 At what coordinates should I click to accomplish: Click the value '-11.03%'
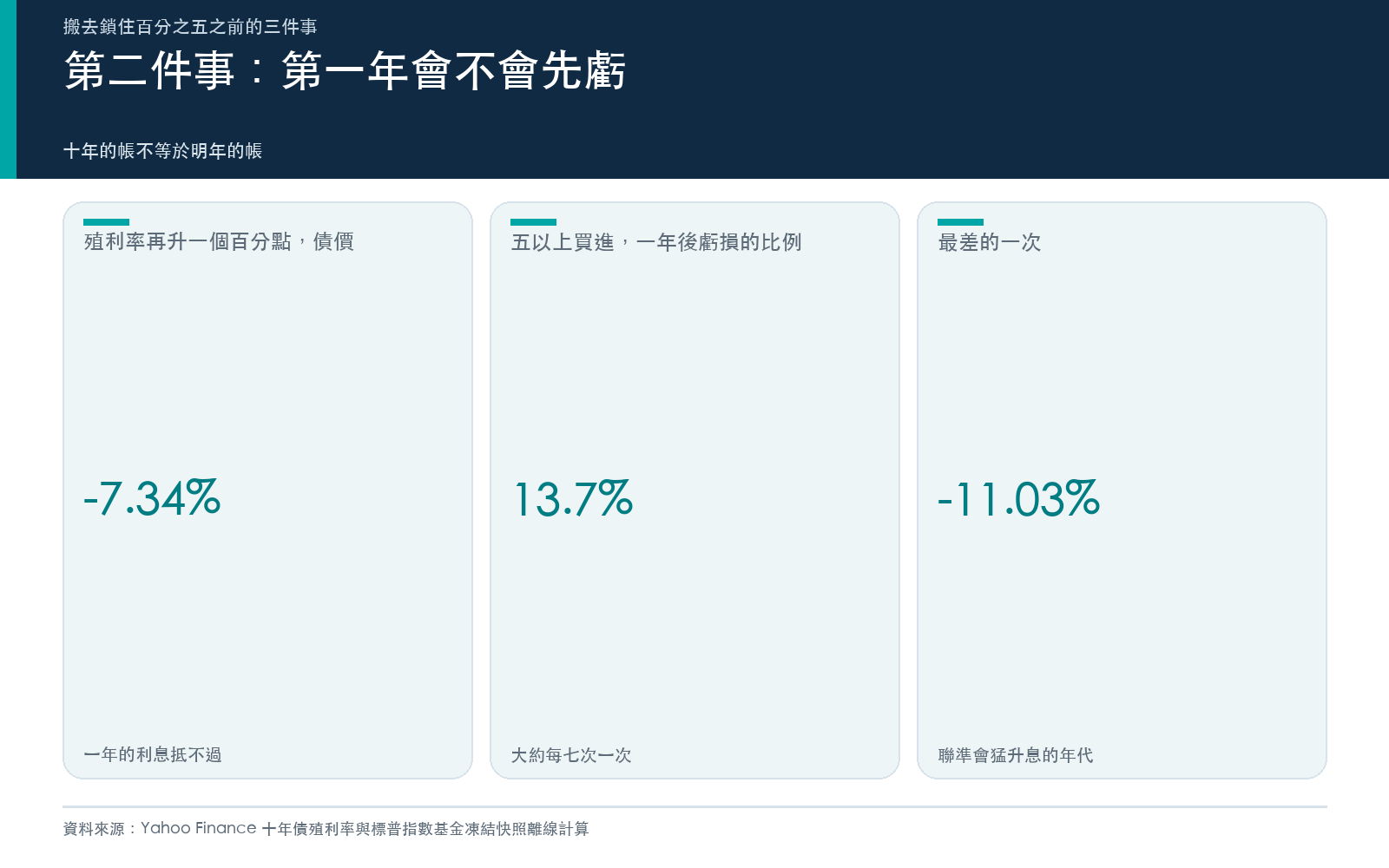tap(1019, 498)
